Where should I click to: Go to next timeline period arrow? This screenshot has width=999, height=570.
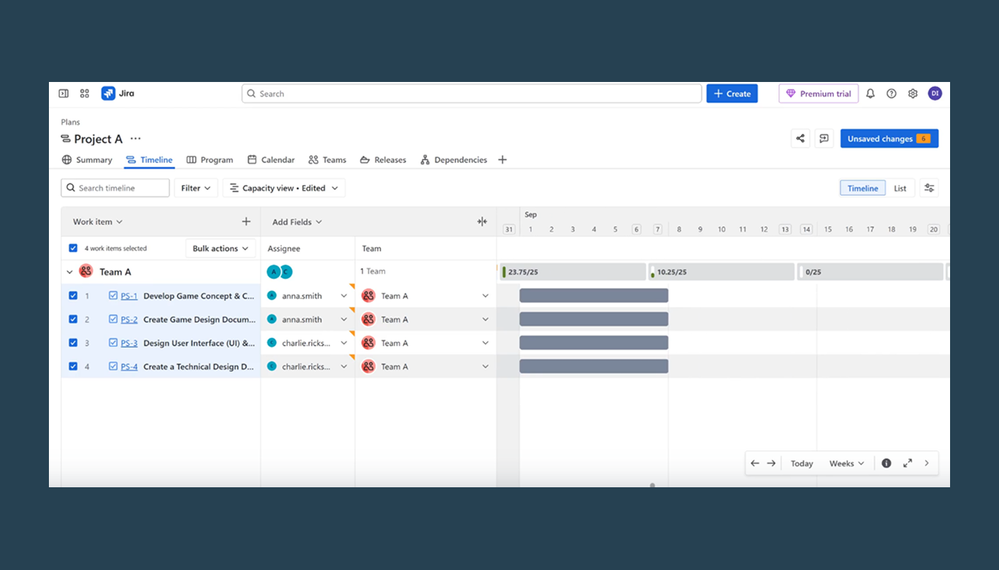pos(771,463)
